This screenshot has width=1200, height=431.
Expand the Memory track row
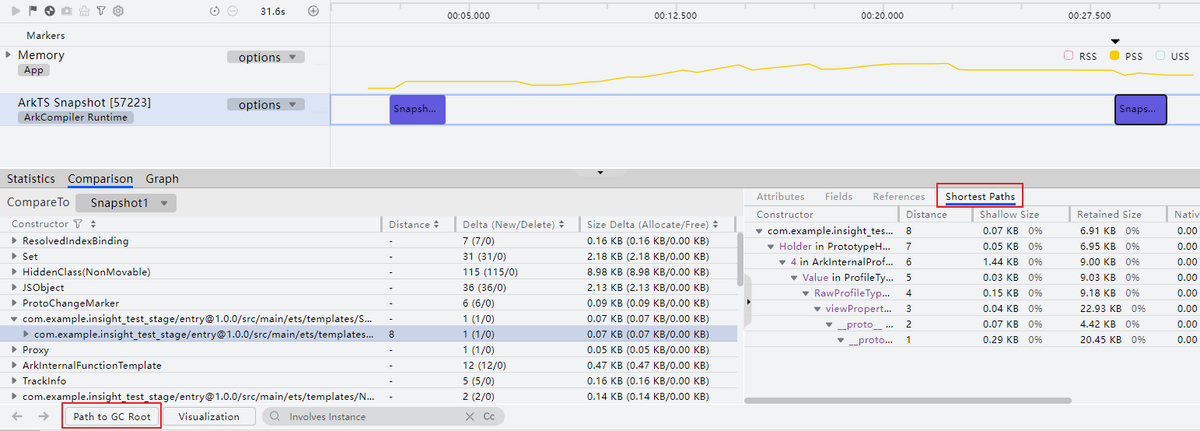pos(9,55)
